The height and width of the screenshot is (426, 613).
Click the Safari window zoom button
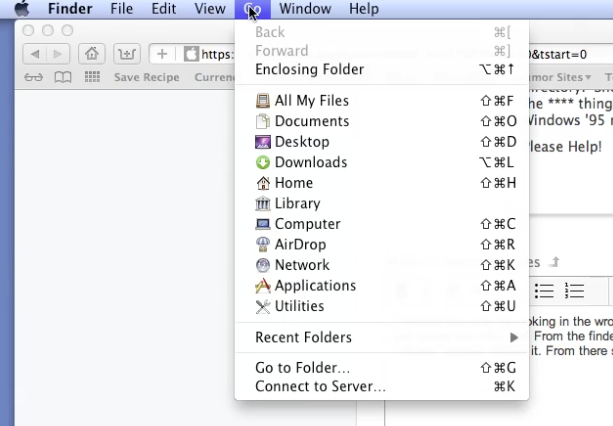pyautogui.click(x=67, y=30)
